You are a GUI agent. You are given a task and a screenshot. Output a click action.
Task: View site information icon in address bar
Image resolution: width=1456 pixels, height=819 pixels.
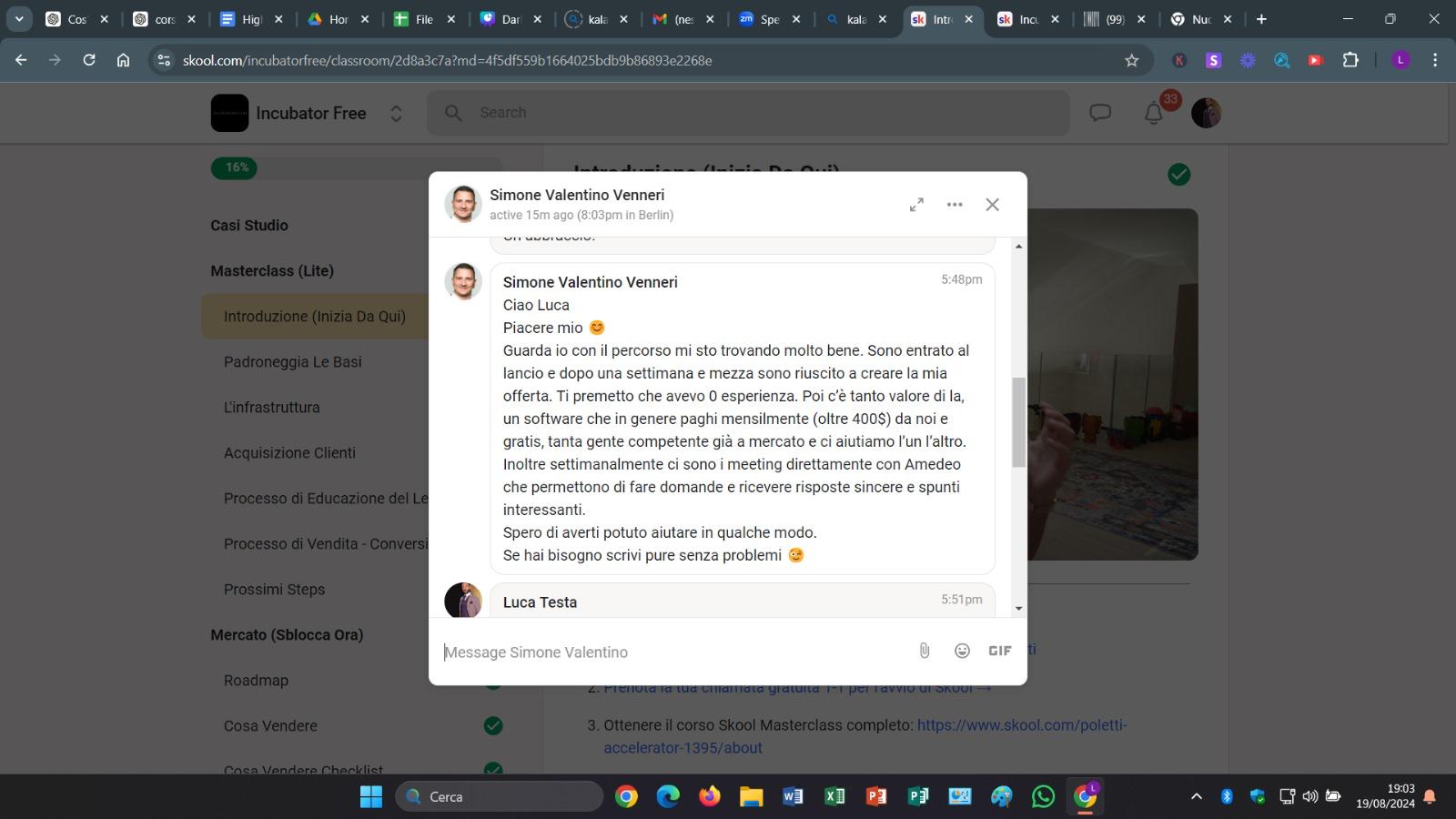coord(164,60)
